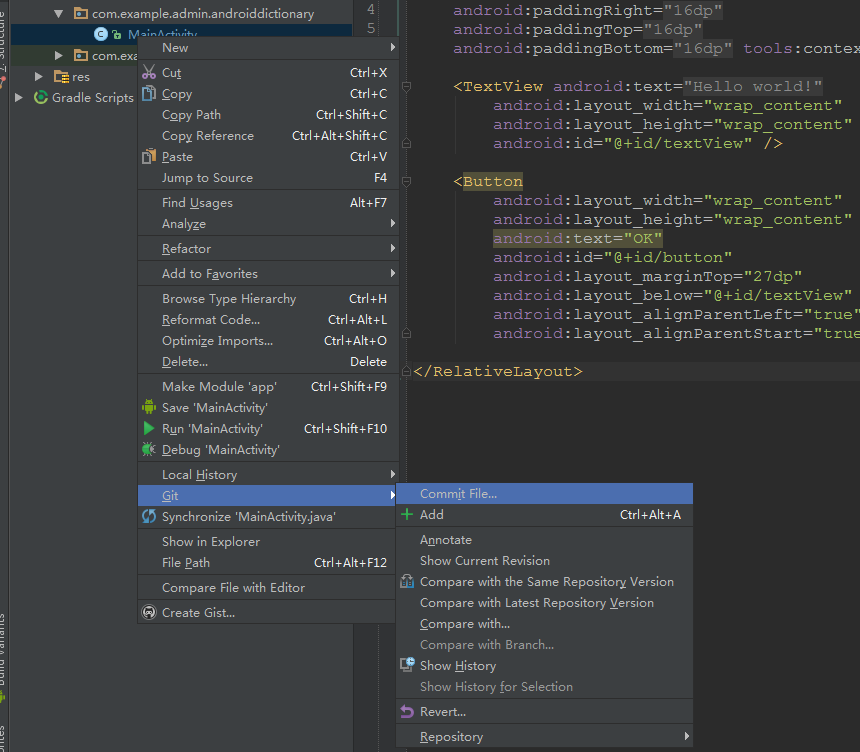Click Reformat Code menu entry

click(x=210, y=320)
